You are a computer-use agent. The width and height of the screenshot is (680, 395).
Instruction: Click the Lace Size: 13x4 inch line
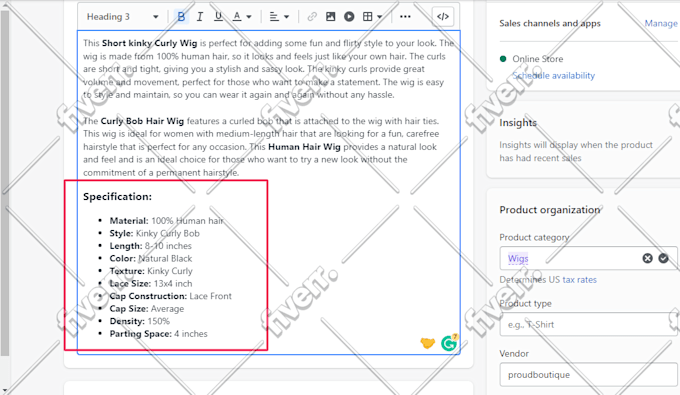click(150, 284)
